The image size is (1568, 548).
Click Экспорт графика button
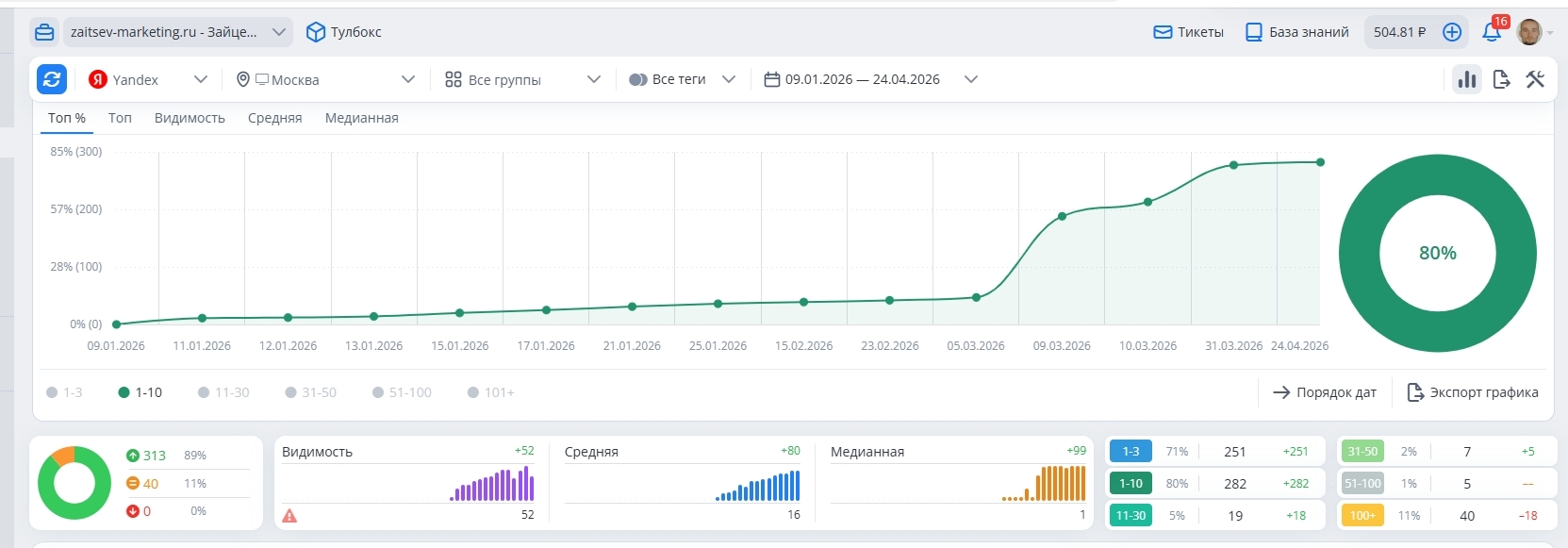pos(1473,392)
